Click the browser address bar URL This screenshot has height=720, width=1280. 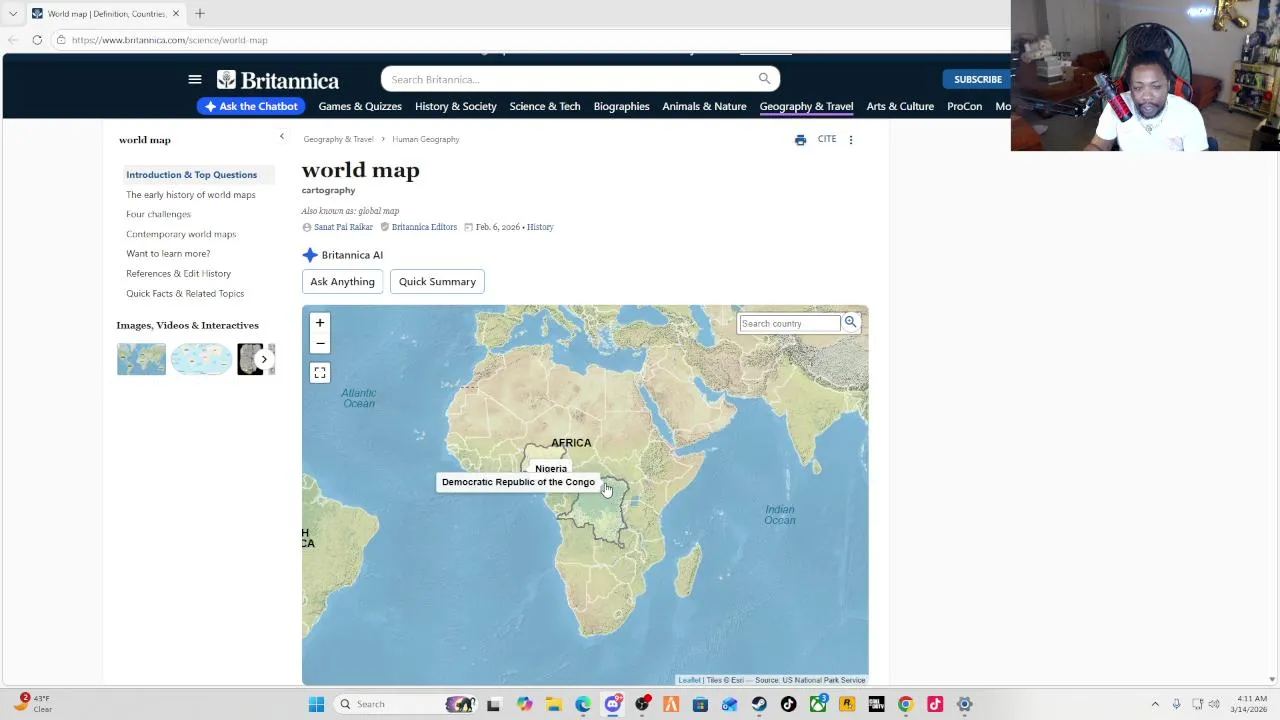point(170,40)
